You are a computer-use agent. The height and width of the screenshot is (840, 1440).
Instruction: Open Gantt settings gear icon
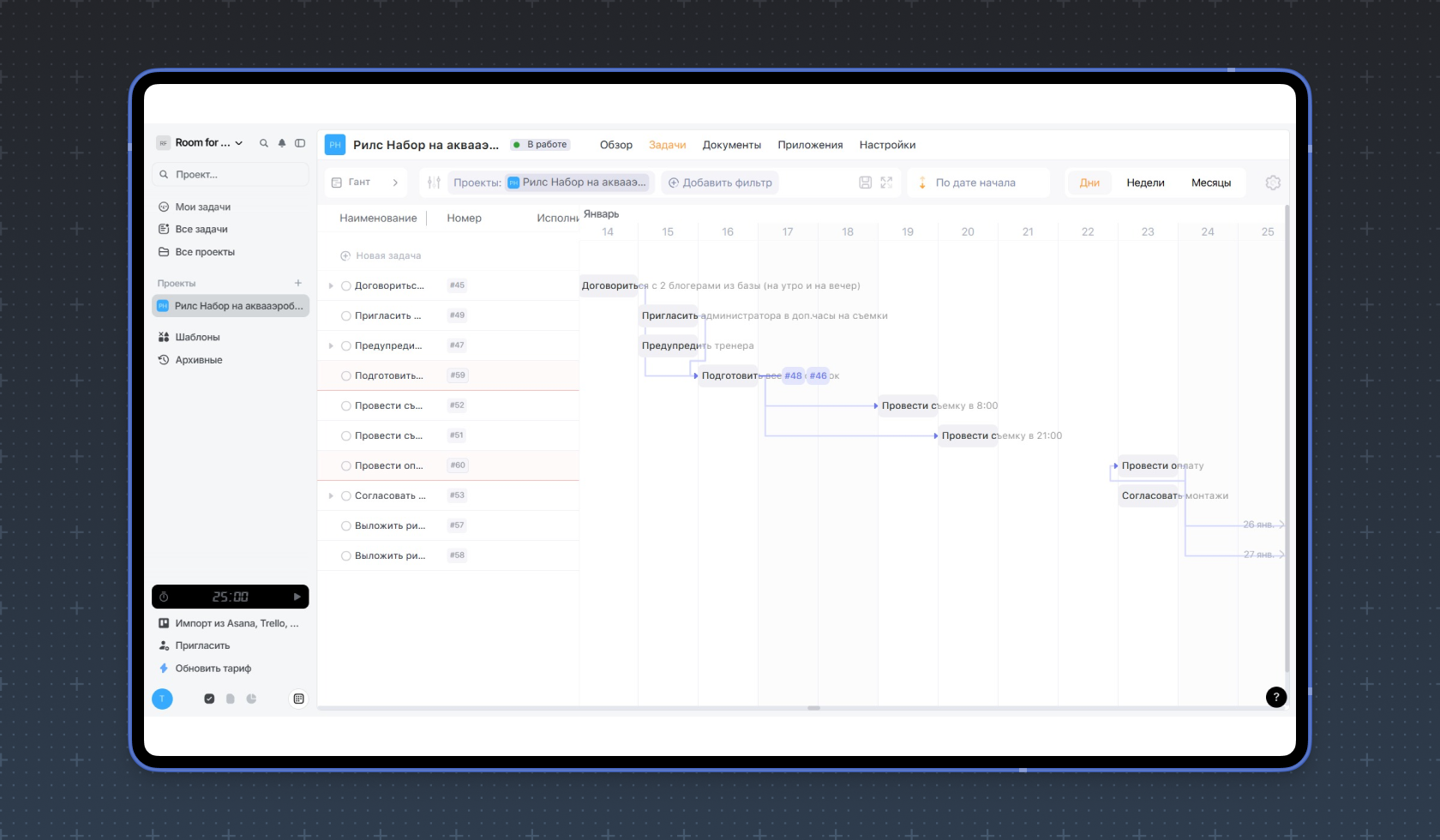tap(1273, 183)
